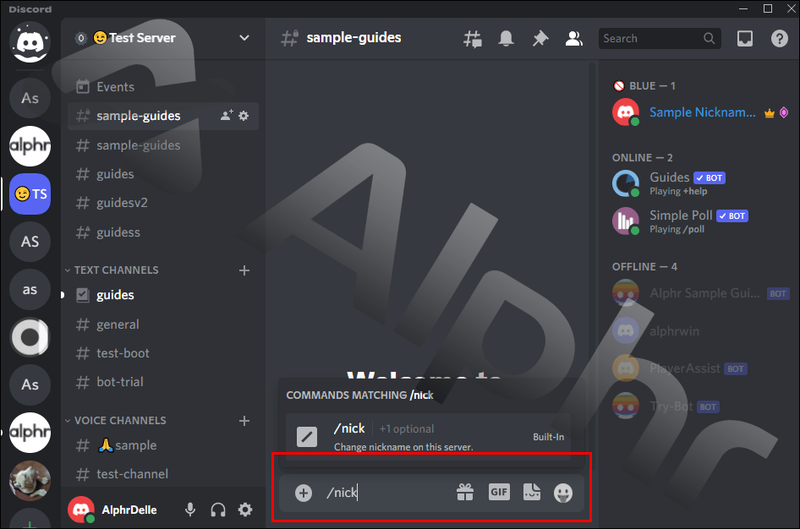This screenshot has height=529, width=800.
Task: Open bot-trial channel
Action: tap(163, 382)
